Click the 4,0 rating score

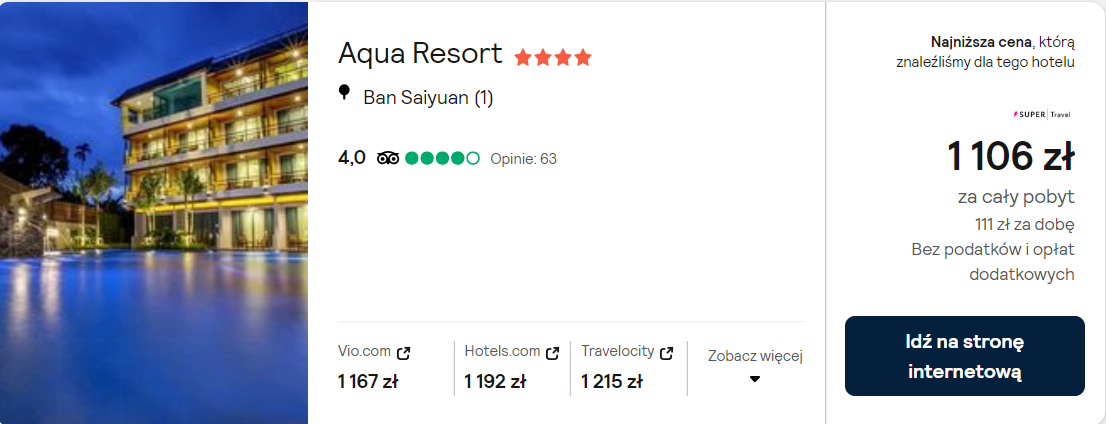tap(352, 157)
